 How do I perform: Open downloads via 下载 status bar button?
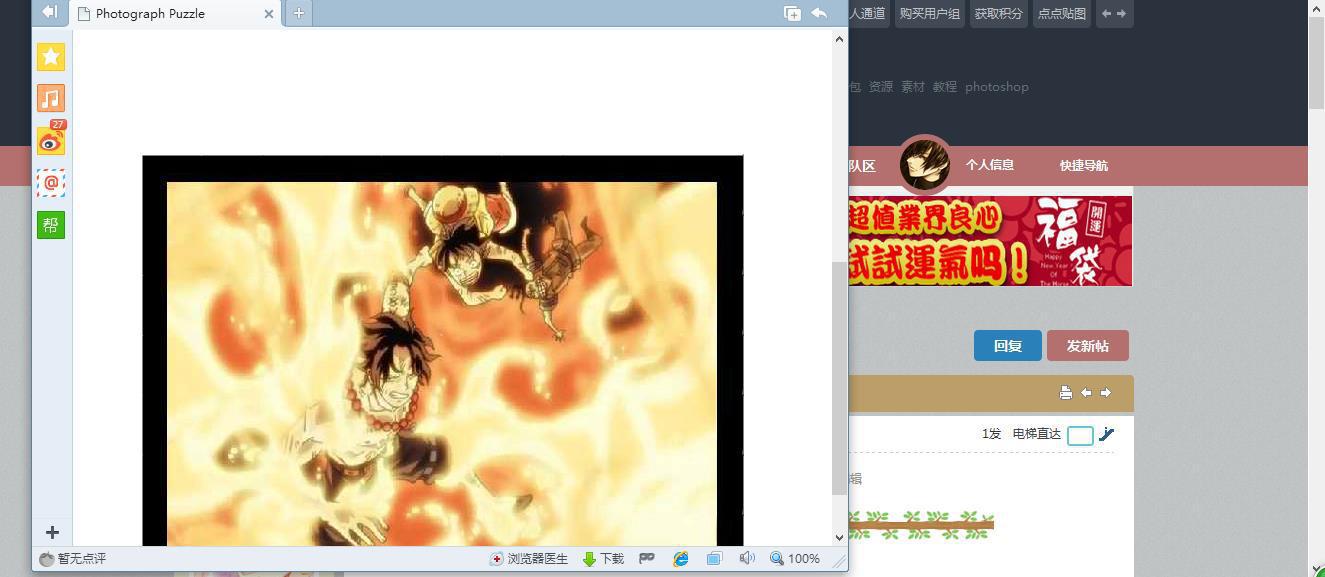(603, 559)
